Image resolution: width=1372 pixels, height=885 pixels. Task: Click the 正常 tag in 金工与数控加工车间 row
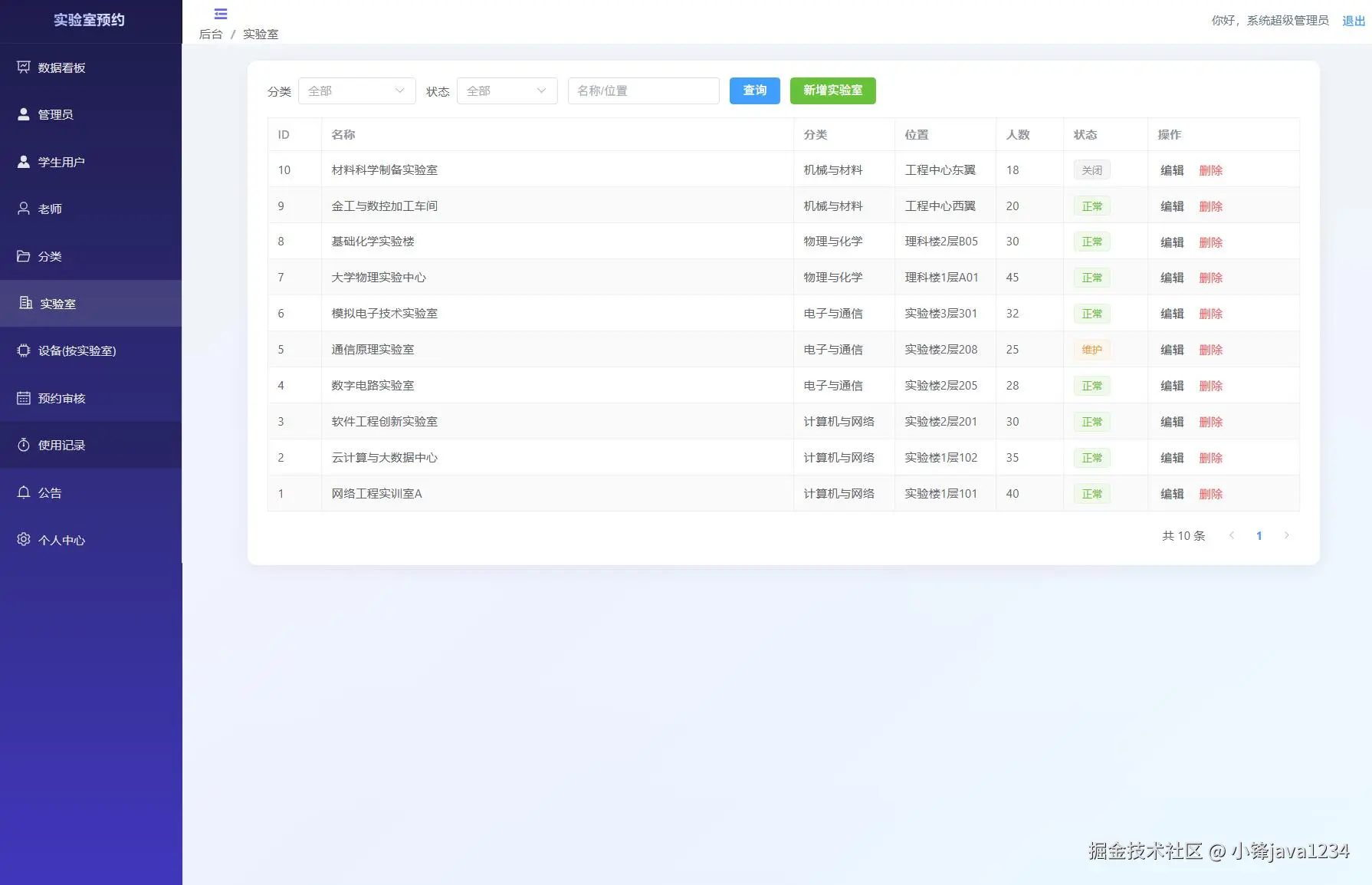[x=1092, y=206]
